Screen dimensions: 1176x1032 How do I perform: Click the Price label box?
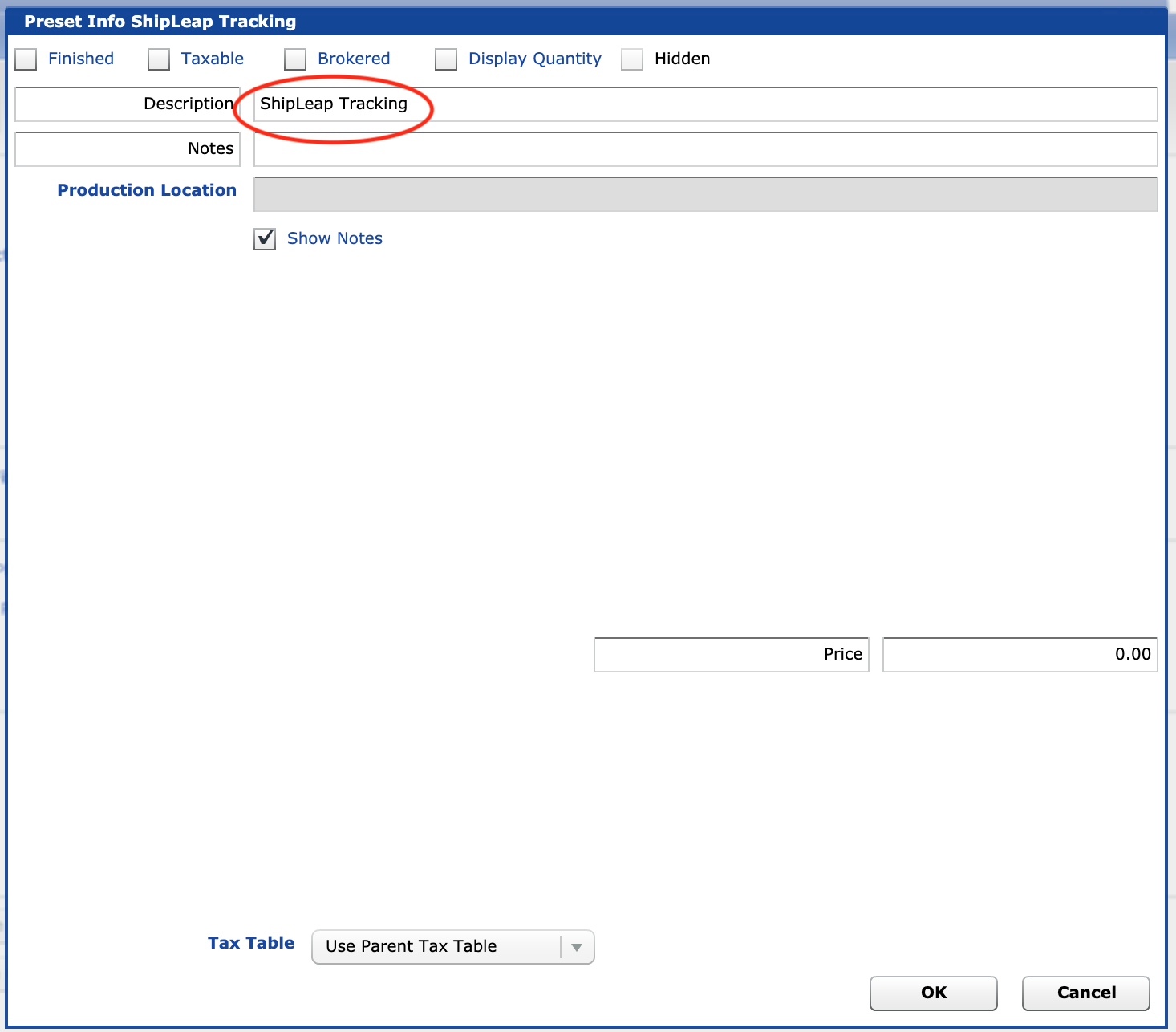(x=732, y=655)
